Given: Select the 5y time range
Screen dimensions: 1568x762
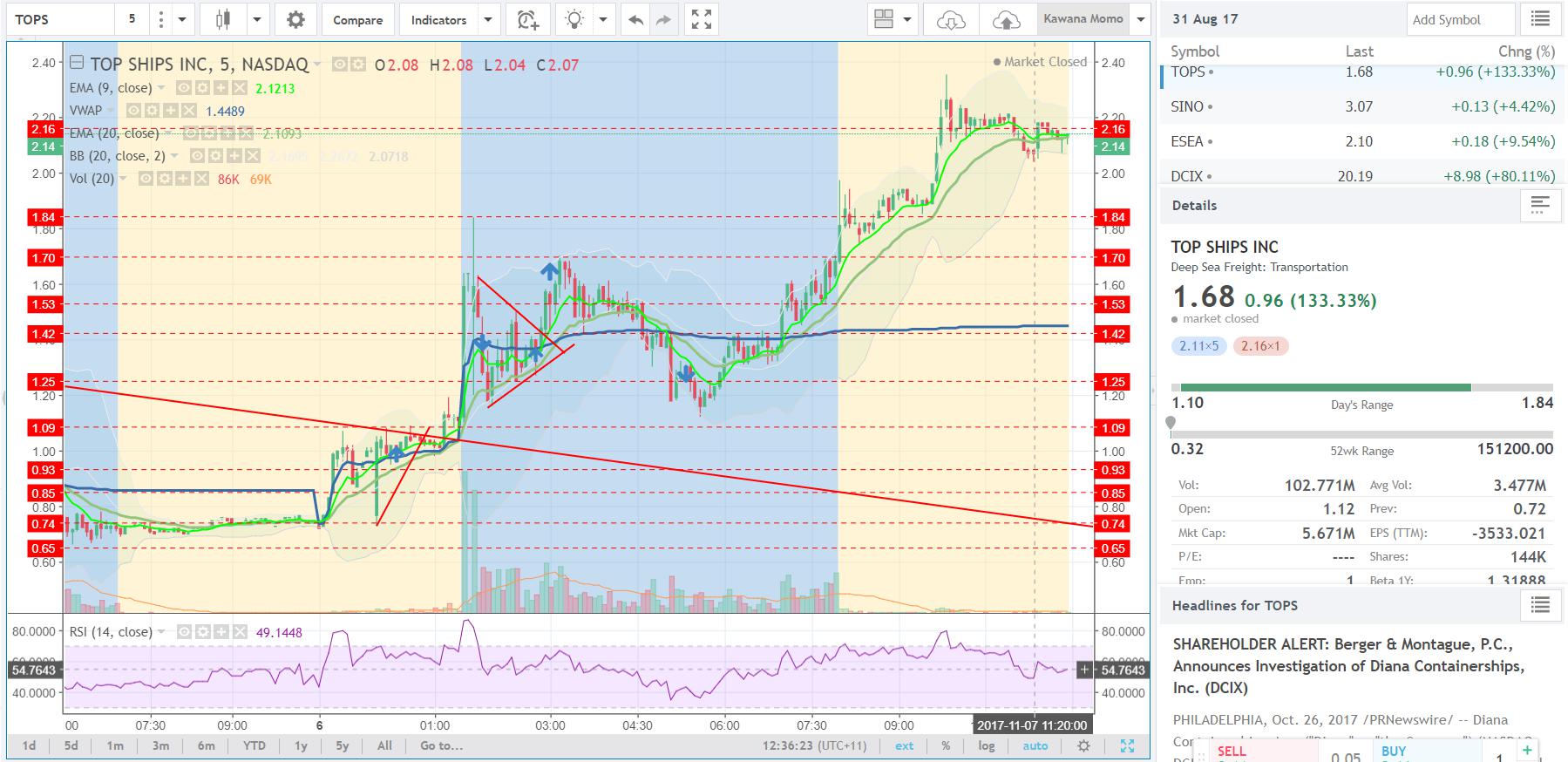Looking at the screenshot, I should click(x=343, y=745).
